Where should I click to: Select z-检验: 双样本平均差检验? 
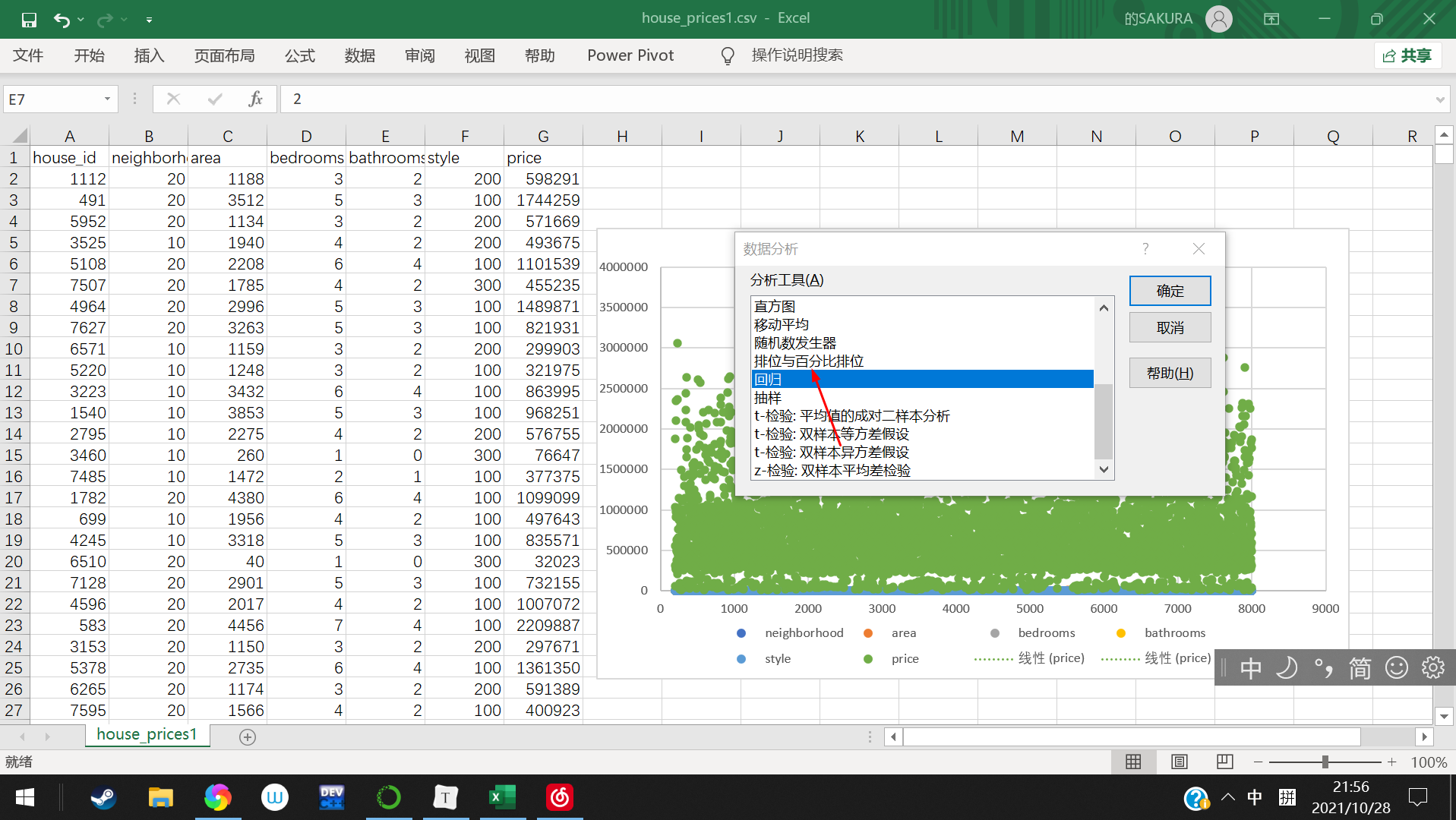[x=923, y=471]
